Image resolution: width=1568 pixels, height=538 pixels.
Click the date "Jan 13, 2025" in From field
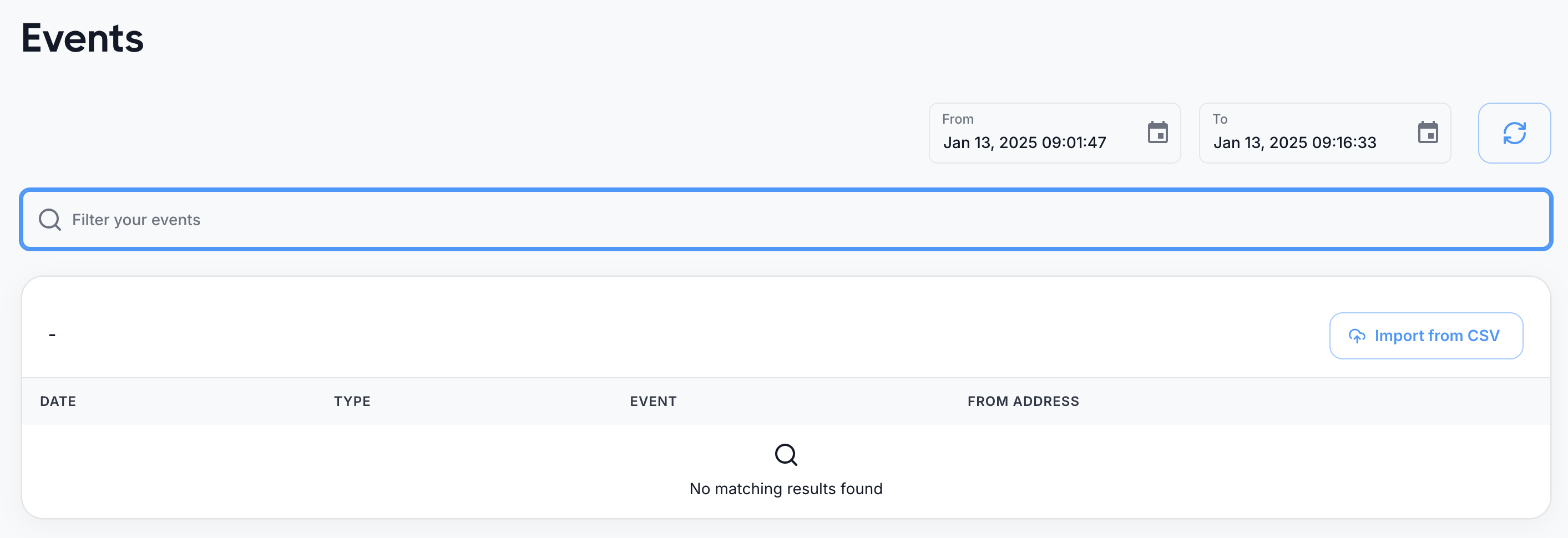(990, 143)
